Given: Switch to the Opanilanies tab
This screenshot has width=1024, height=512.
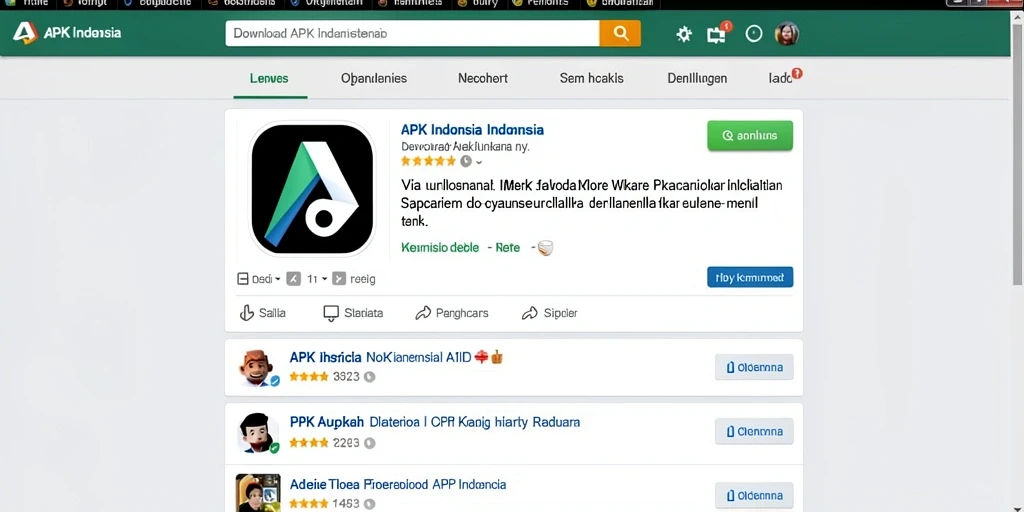Looking at the screenshot, I should click(x=374, y=78).
